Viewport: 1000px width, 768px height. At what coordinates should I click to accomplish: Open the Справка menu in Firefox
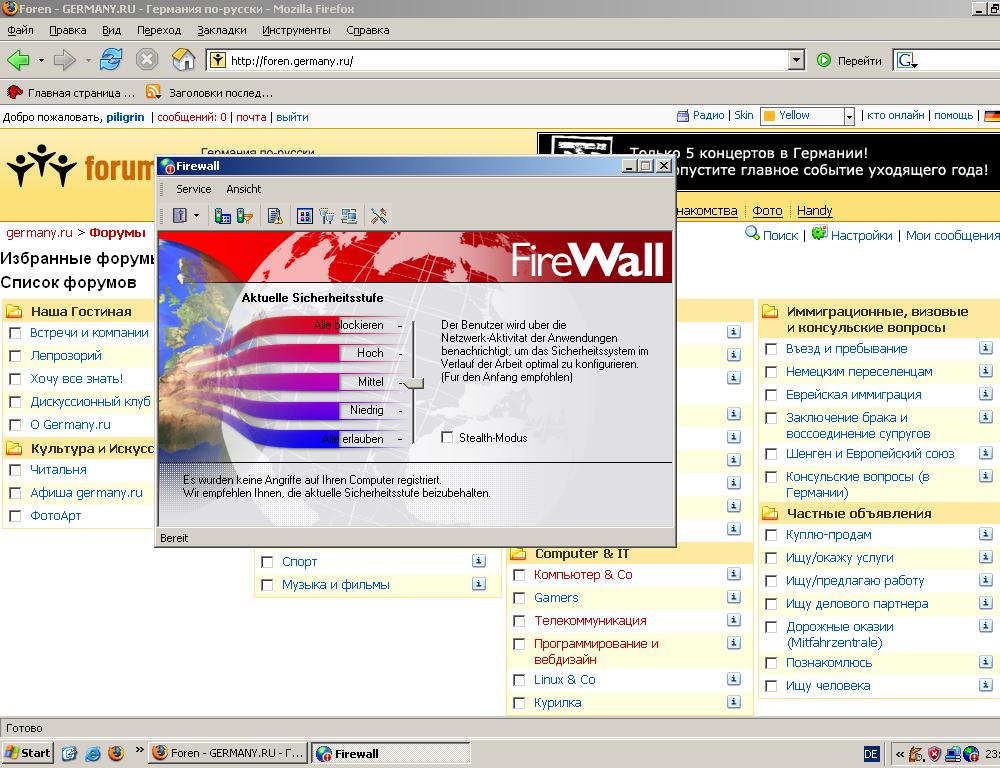pos(368,30)
